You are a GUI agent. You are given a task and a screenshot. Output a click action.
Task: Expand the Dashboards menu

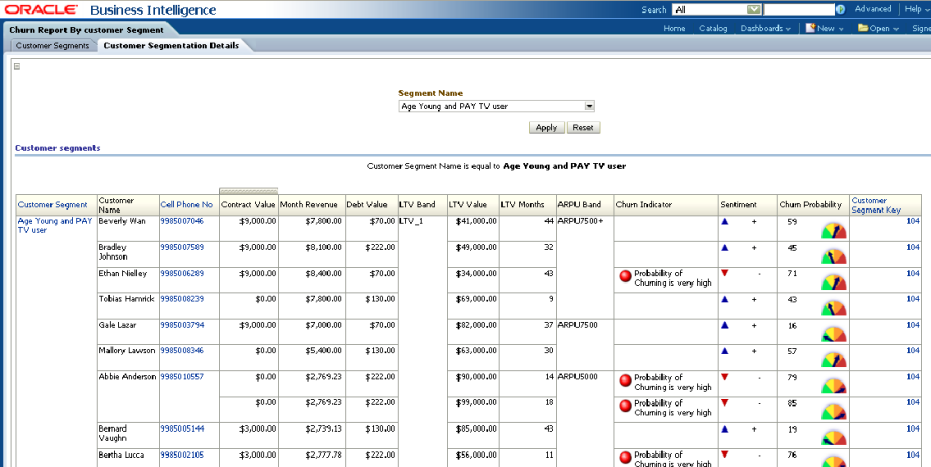(x=765, y=28)
